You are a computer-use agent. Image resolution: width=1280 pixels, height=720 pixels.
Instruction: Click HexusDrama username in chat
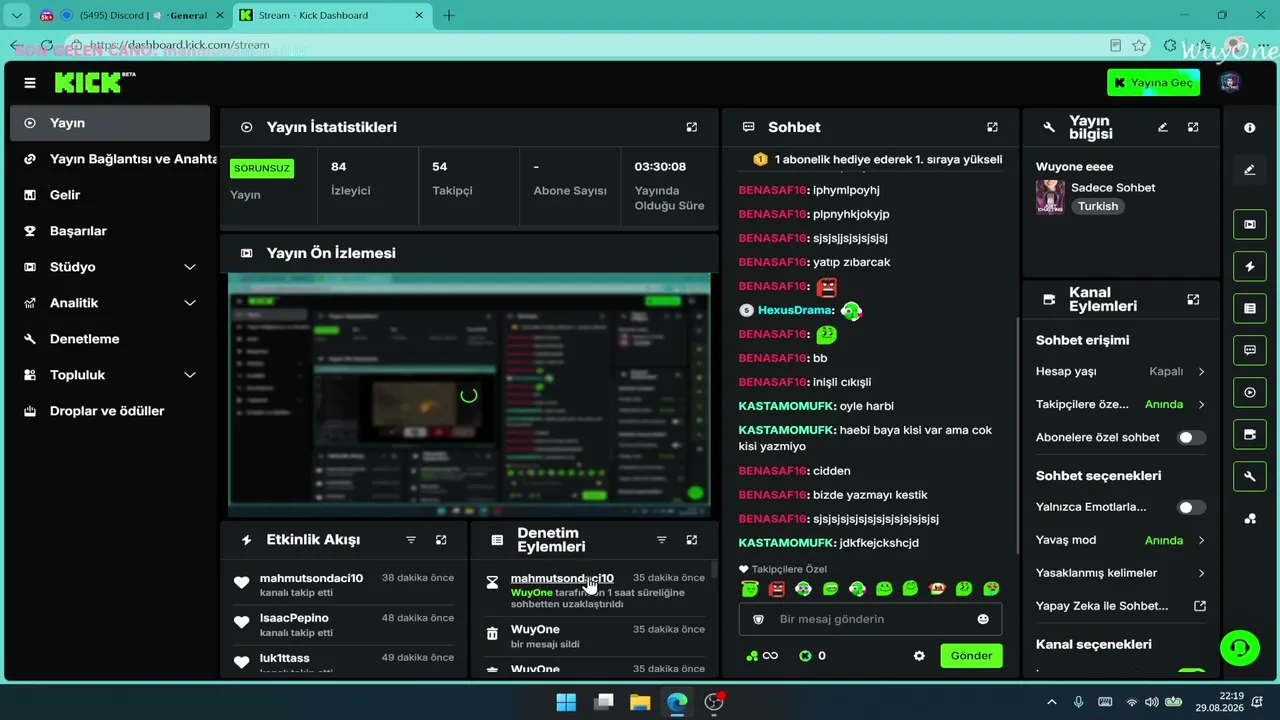(x=795, y=310)
